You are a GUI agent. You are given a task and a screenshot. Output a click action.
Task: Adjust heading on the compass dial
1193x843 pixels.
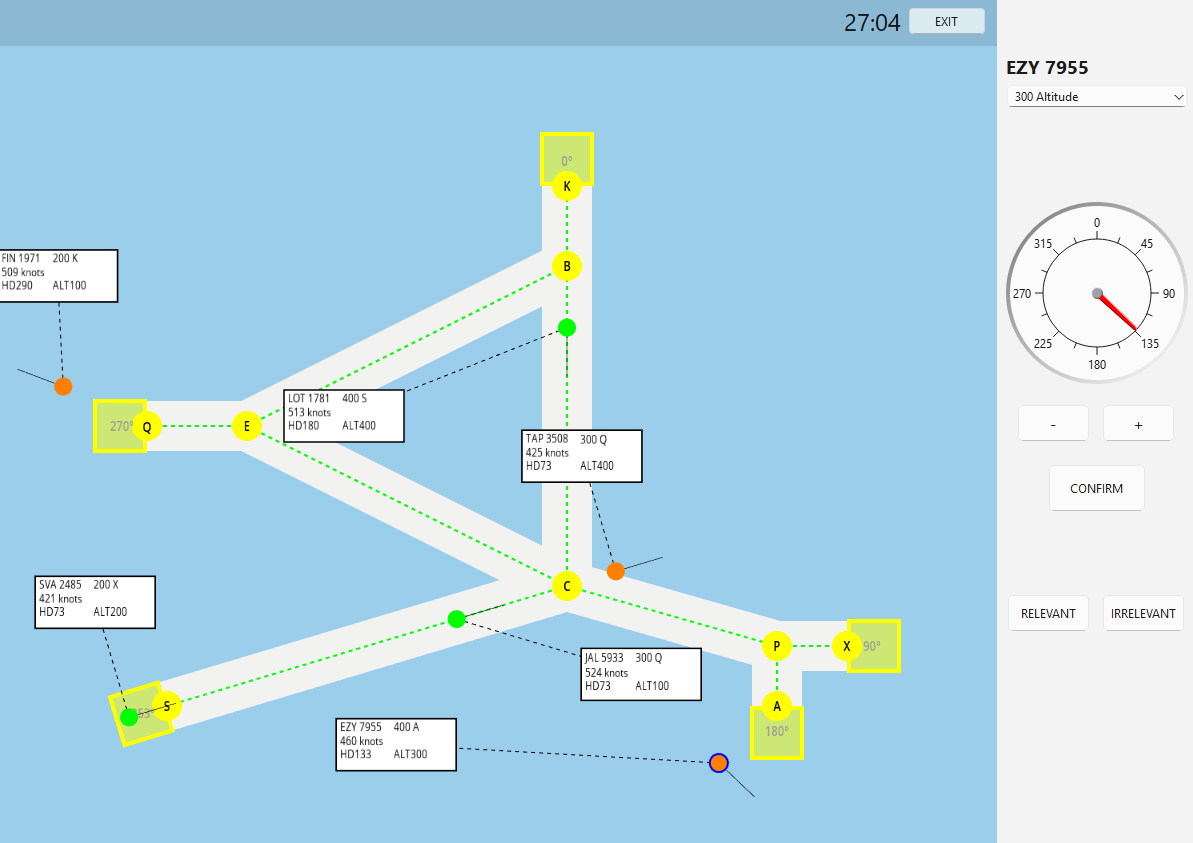(x=1096, y=293)
